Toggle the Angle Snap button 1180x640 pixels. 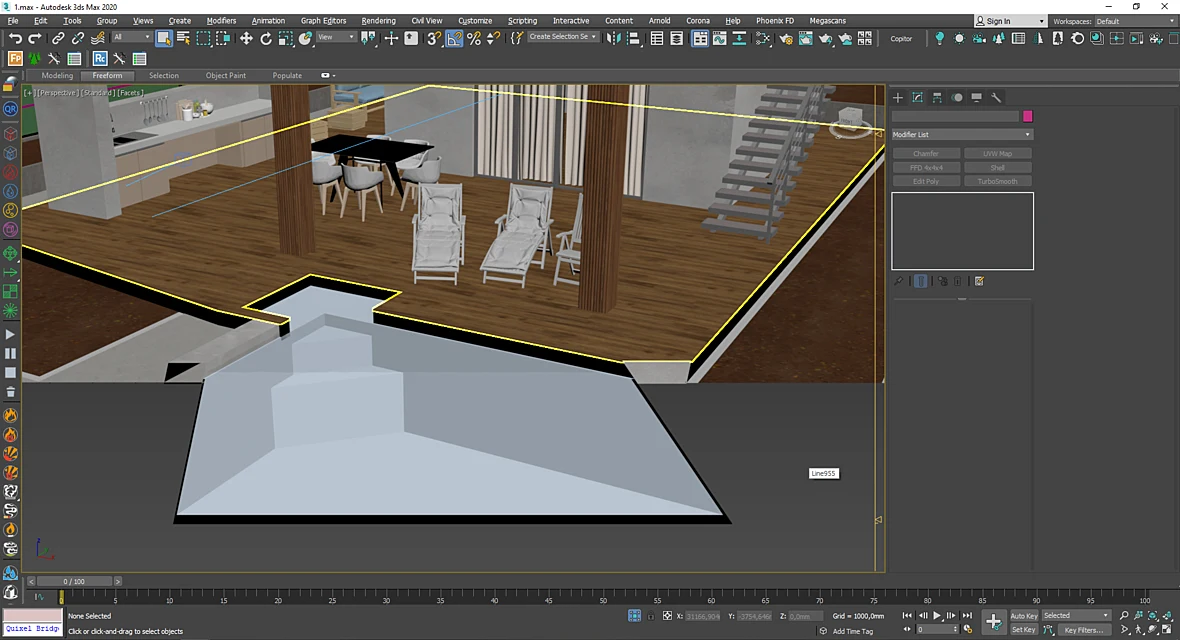454,38
